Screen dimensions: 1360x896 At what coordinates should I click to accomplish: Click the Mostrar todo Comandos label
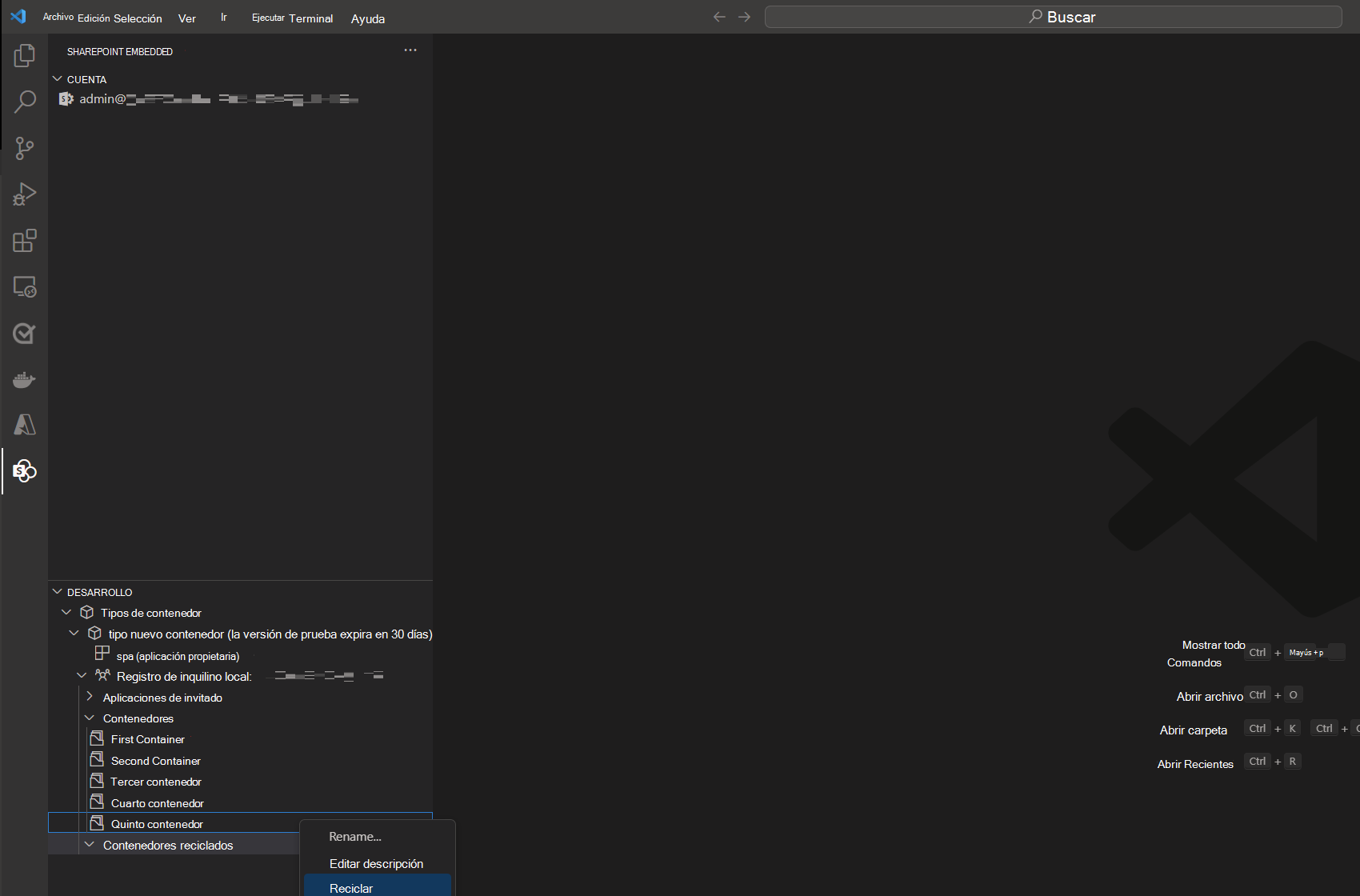point(1206,654)
